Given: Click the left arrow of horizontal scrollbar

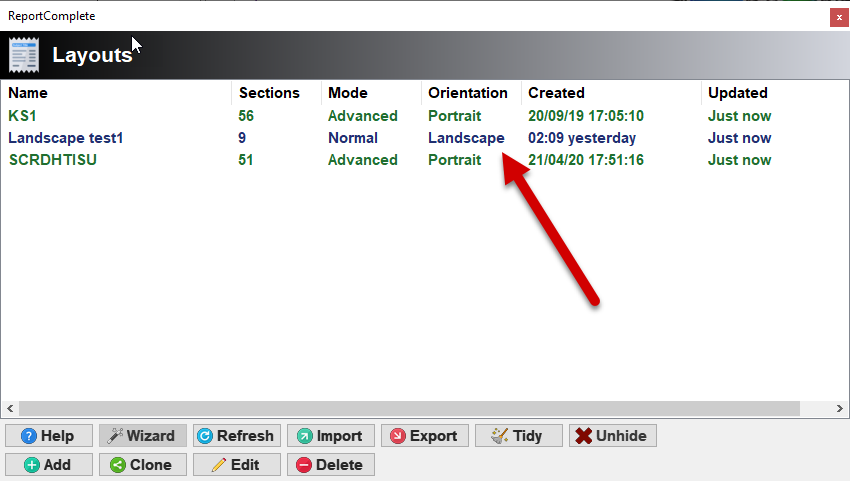Looking at the screenshot, I should pos(10,408).
